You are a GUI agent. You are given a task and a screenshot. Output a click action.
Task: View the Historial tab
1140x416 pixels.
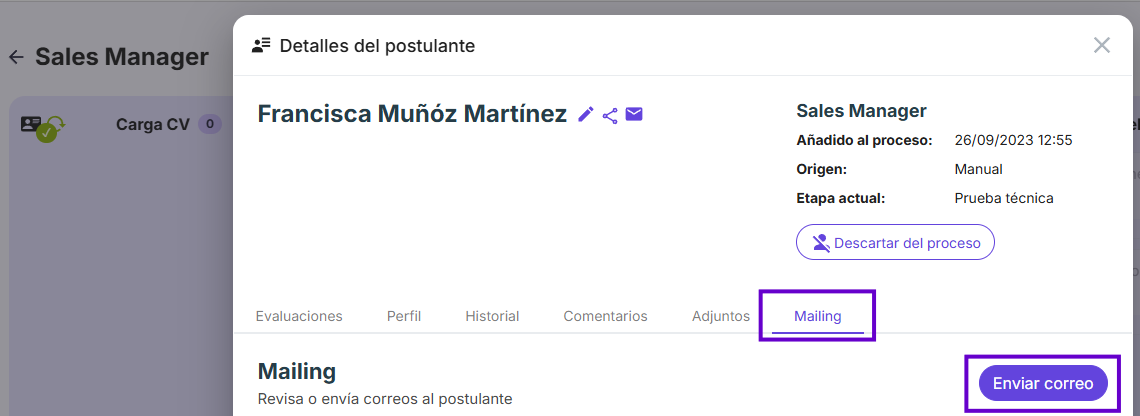coord(492,316)
